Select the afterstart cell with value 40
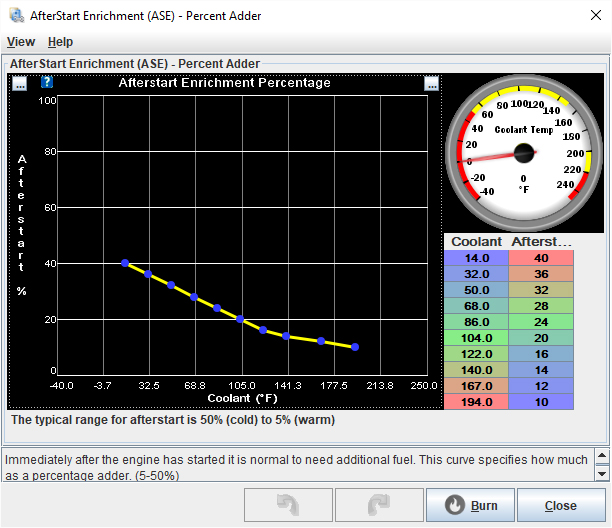 tap(541, 258)
